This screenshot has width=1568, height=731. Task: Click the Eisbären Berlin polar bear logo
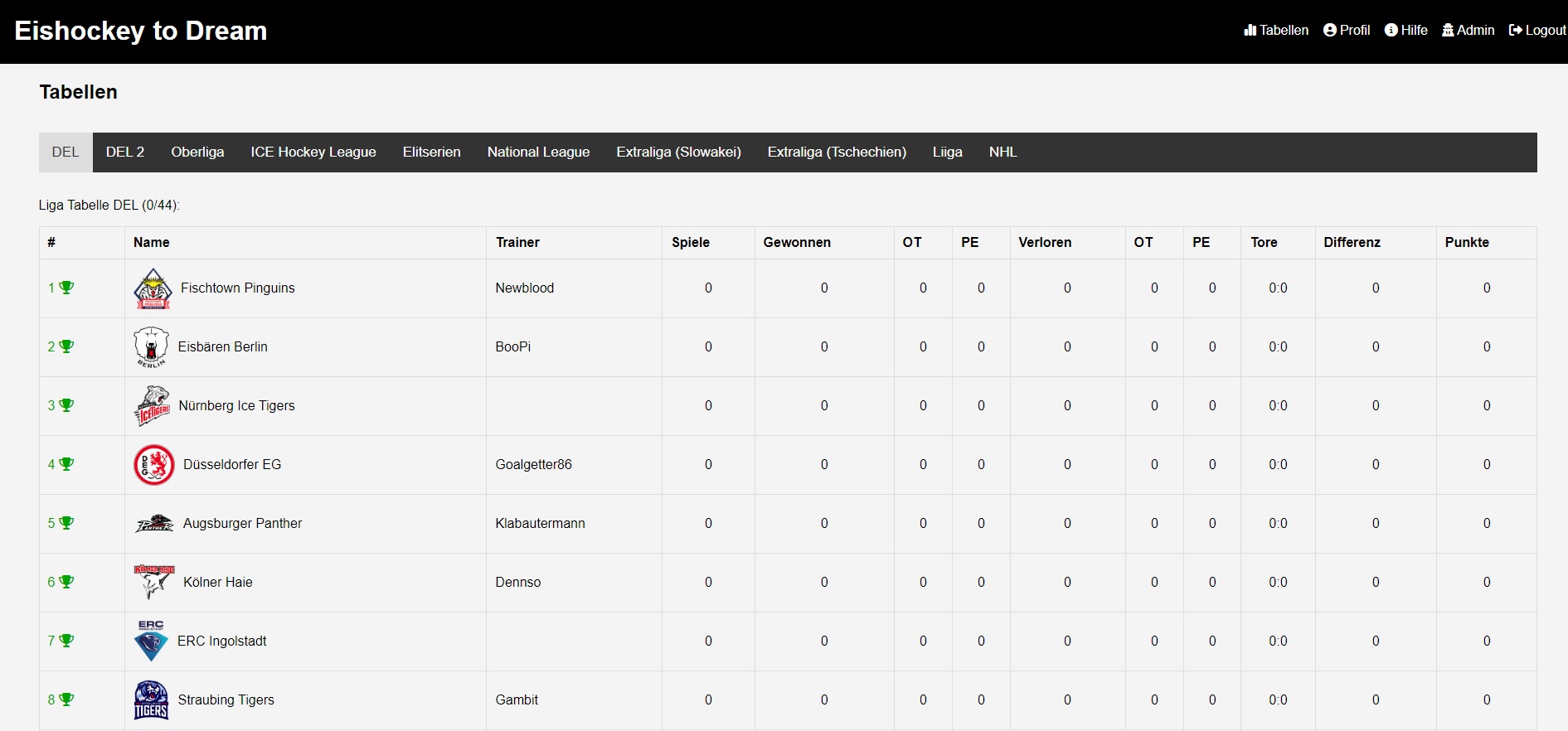tap(151, 347)
